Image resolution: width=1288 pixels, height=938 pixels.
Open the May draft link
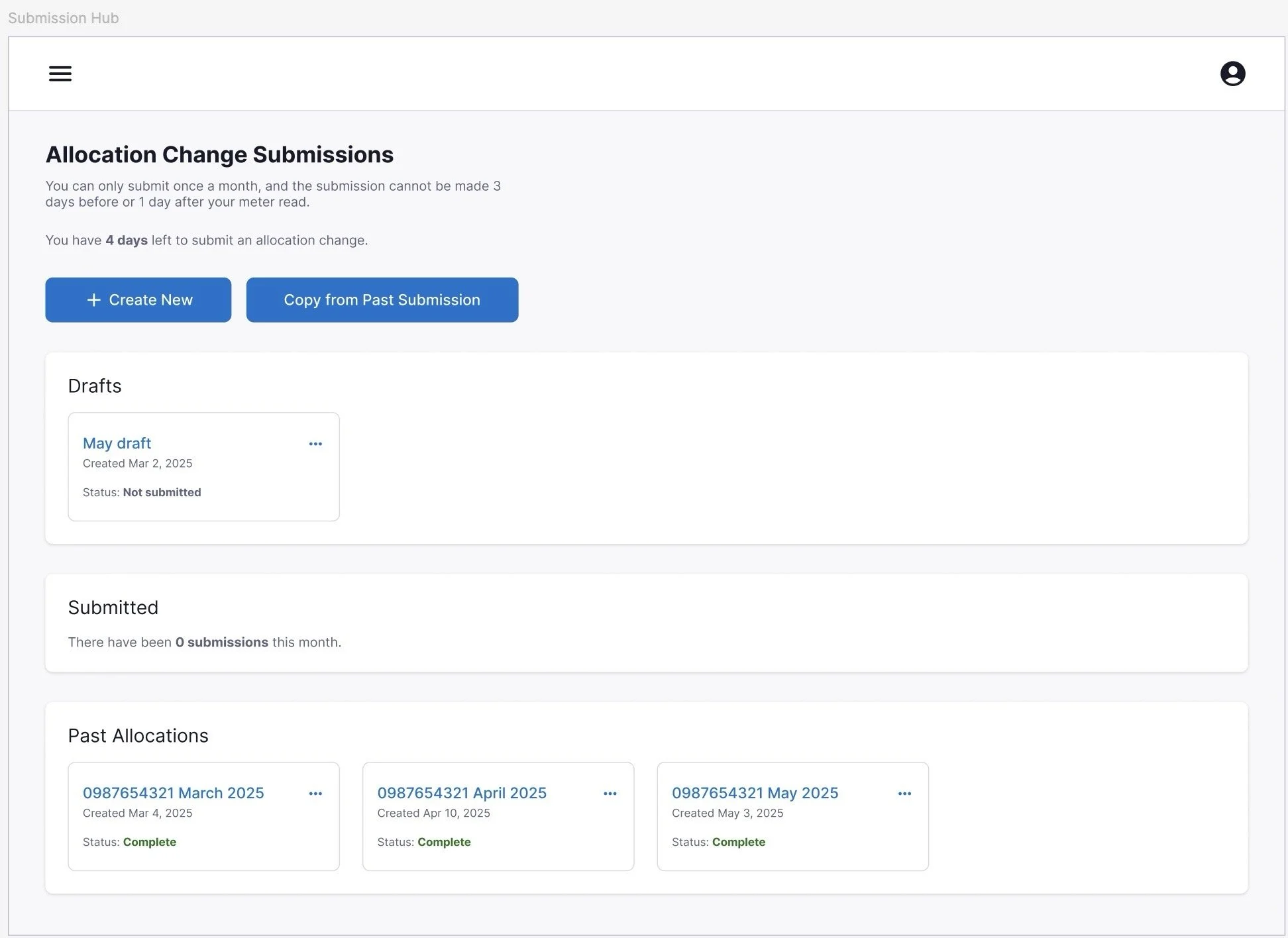tap(117, 443)
